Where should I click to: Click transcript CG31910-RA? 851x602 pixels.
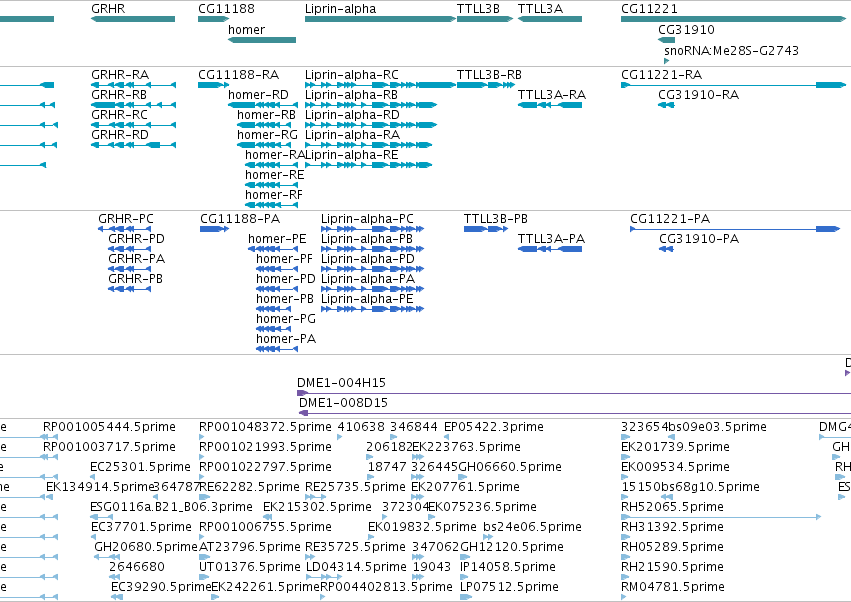(x=666, y=105)
